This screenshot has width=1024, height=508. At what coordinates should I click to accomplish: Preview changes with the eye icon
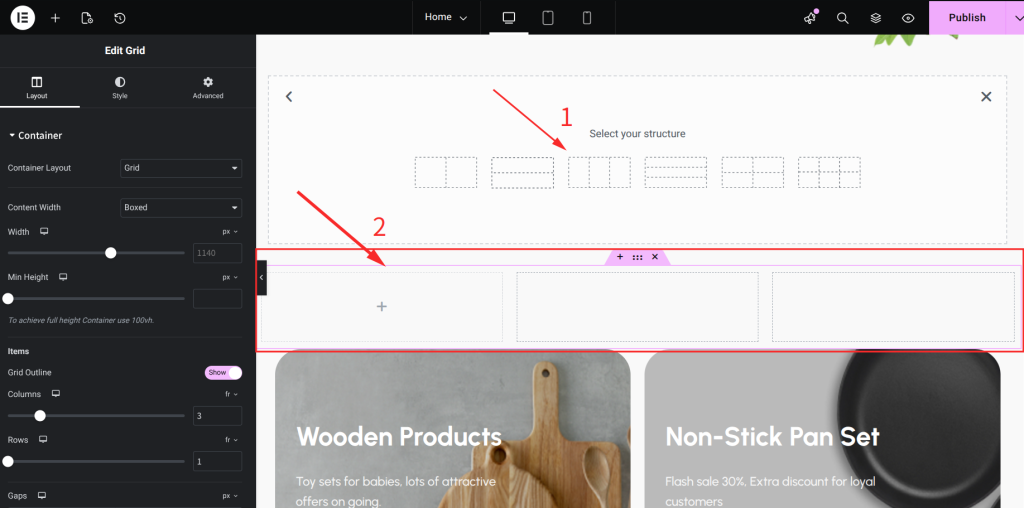coord(908,18)
